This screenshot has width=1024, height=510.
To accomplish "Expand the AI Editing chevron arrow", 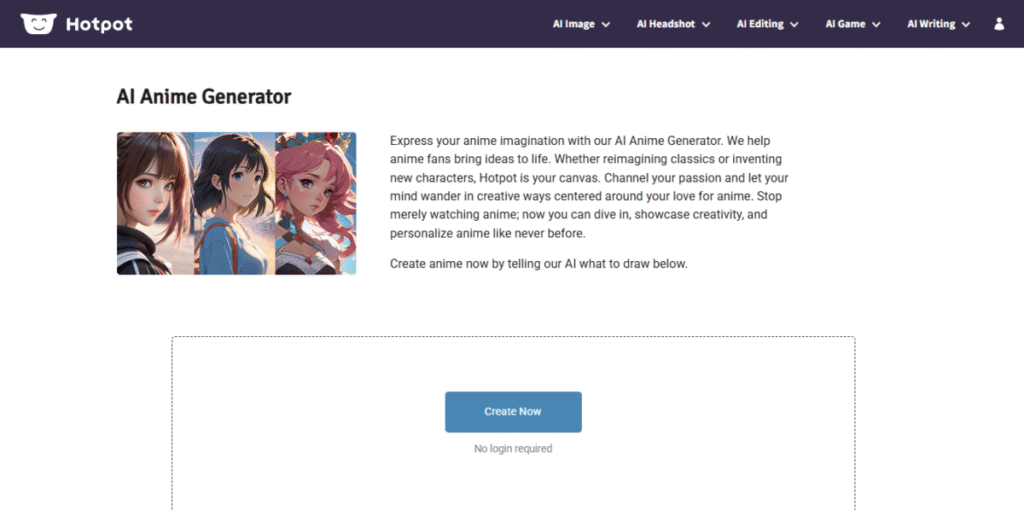I will pos(794,25).
